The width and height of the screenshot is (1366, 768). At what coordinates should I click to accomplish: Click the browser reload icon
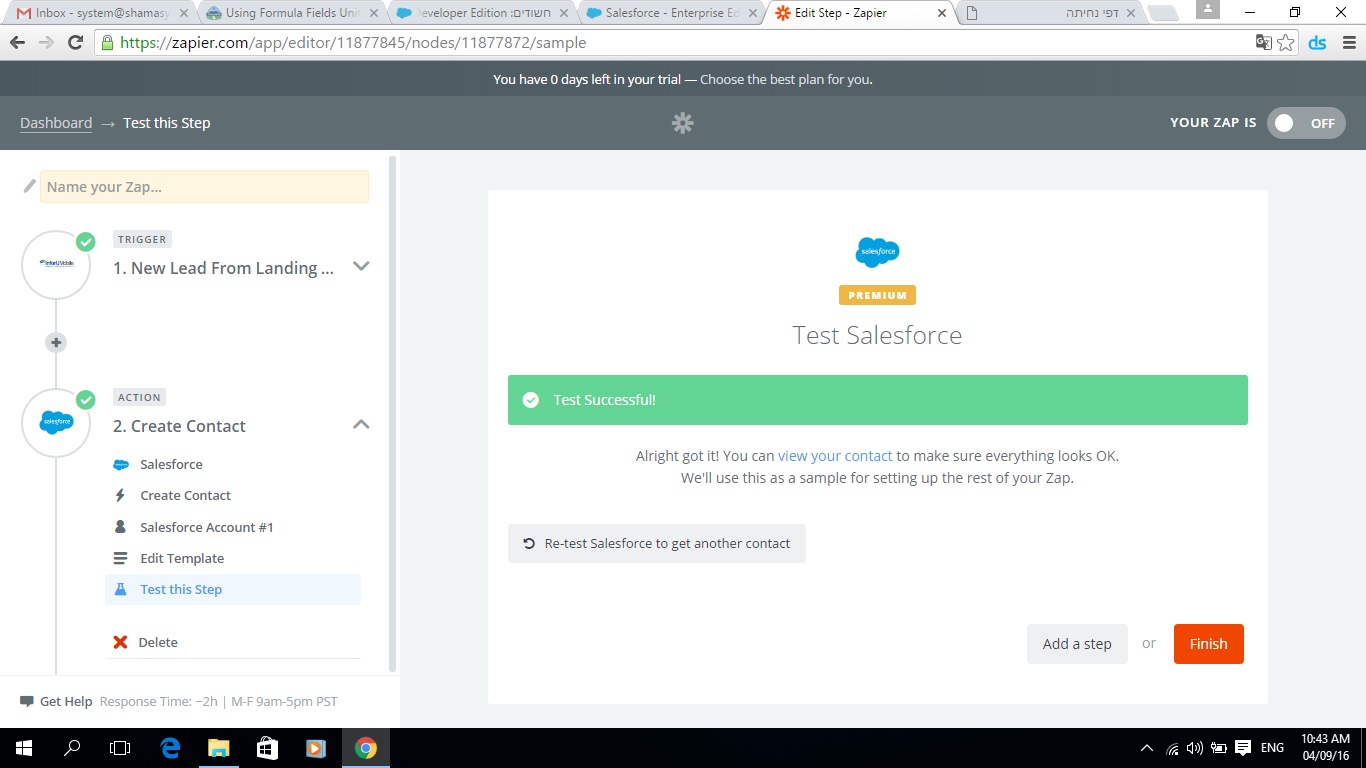click(x=74, y=43)
